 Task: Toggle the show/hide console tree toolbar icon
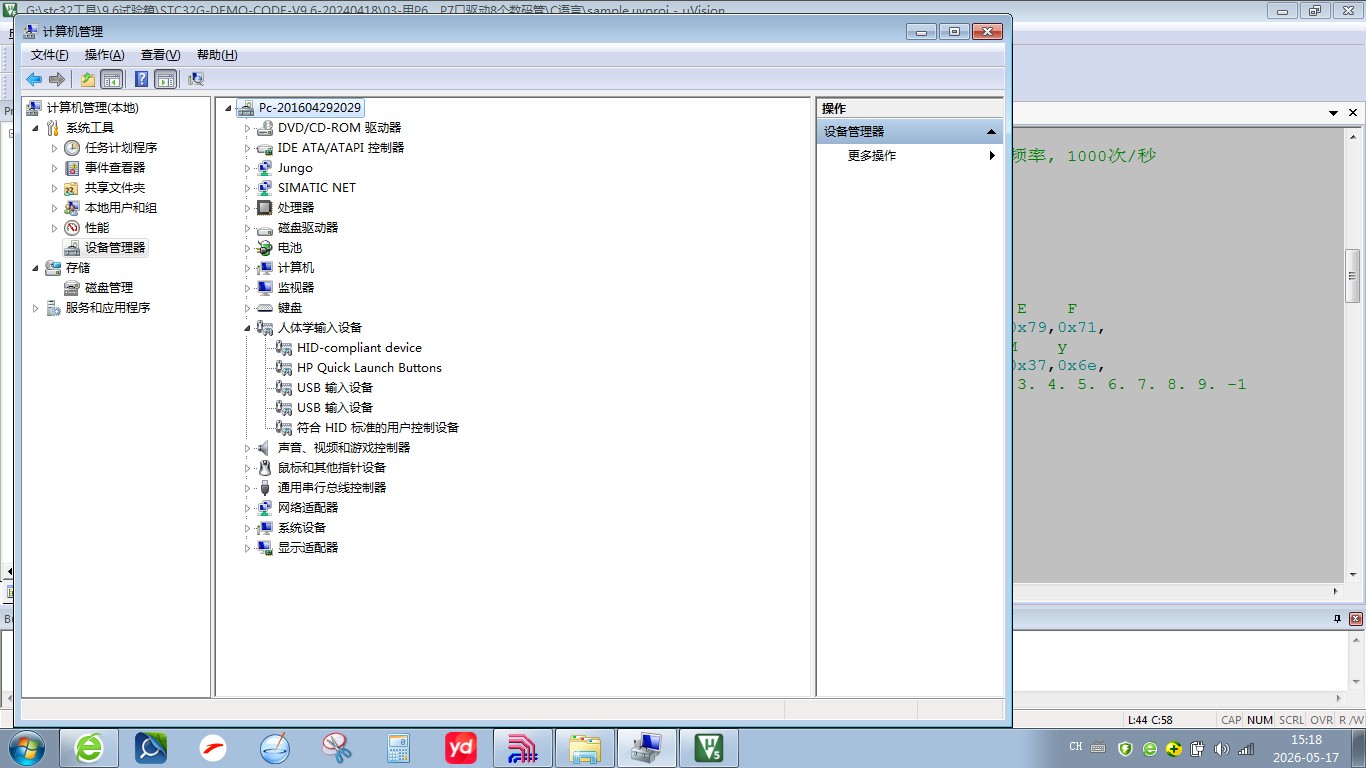(112, 79)
